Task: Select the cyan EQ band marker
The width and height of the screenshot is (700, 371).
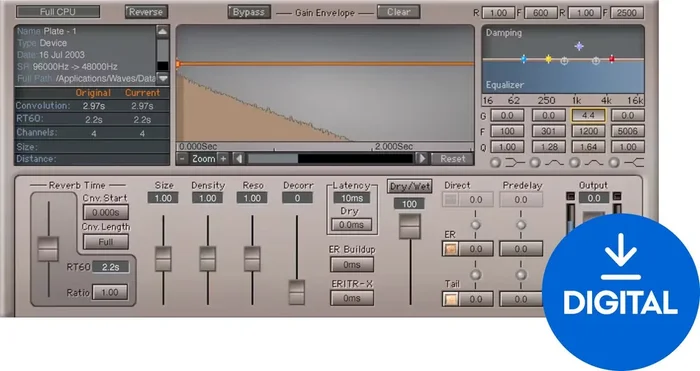Action: pyautogui.click(x=524, y=59)
